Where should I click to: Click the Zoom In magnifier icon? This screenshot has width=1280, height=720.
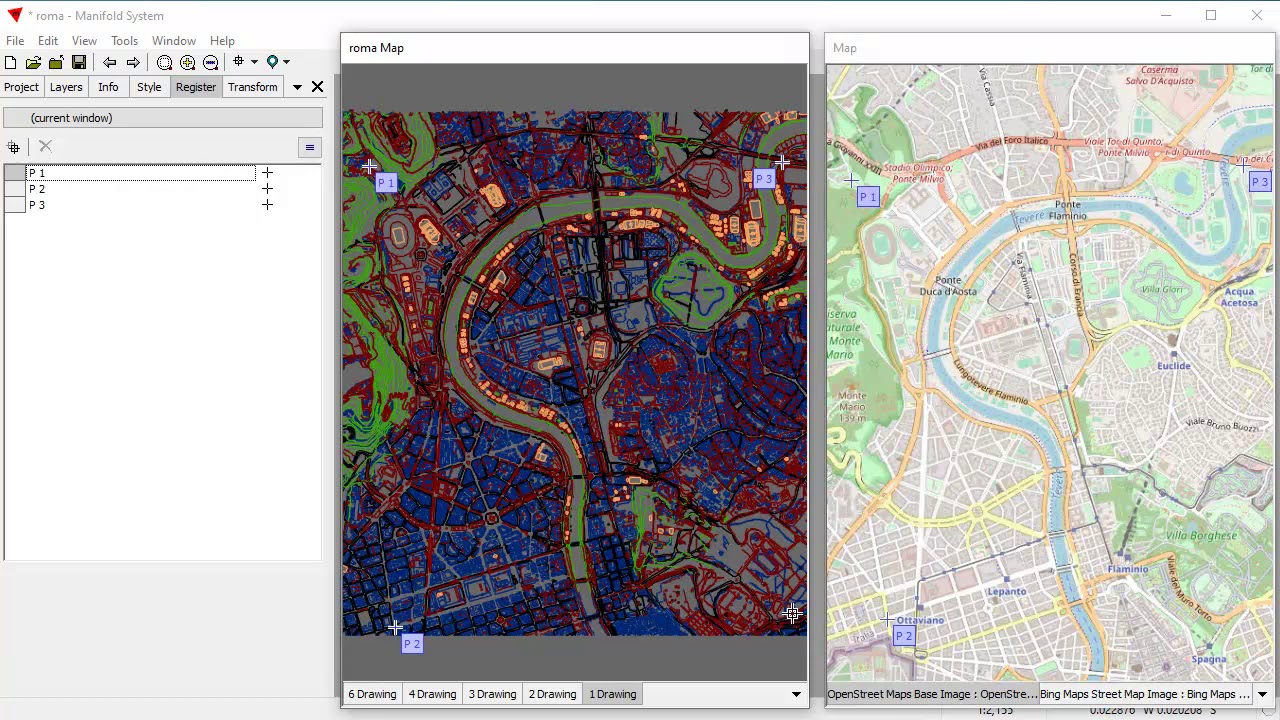click(x=187, y=62)
